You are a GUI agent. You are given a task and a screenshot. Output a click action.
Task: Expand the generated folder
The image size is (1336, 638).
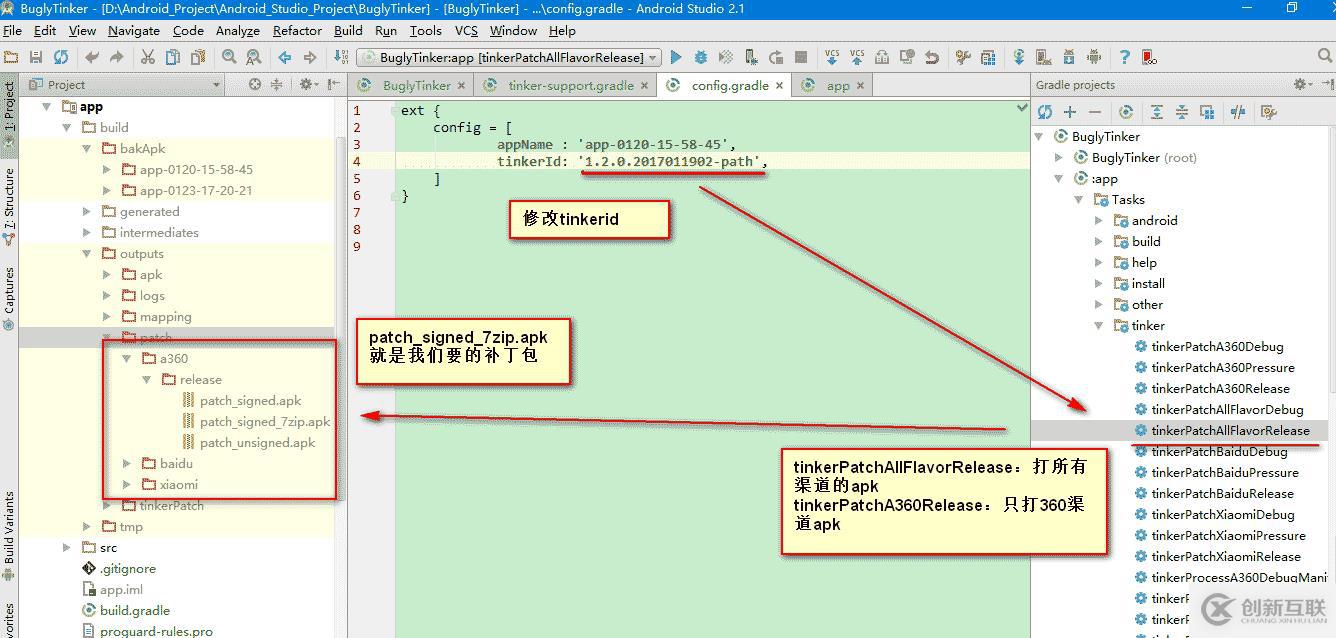tap(87, 212)
